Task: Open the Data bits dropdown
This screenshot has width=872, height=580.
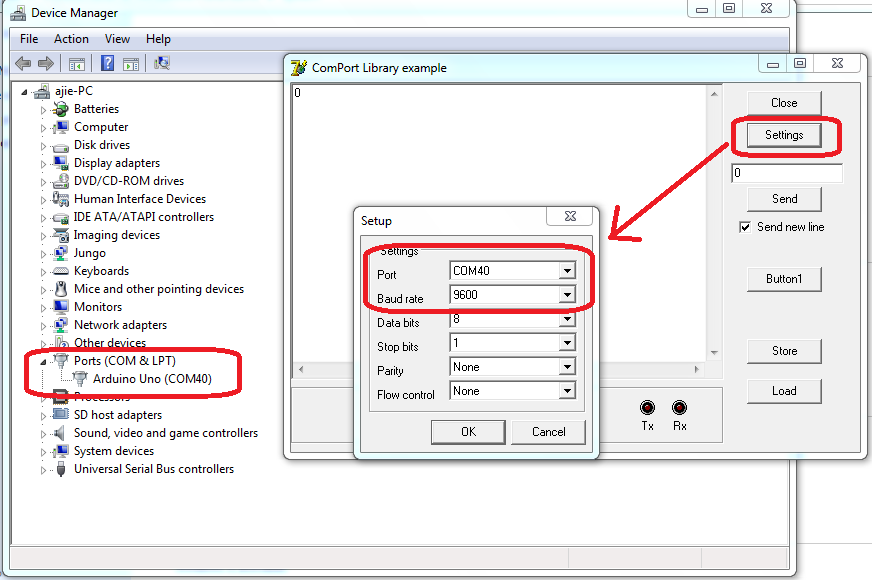Action: [x=567, y=319]
